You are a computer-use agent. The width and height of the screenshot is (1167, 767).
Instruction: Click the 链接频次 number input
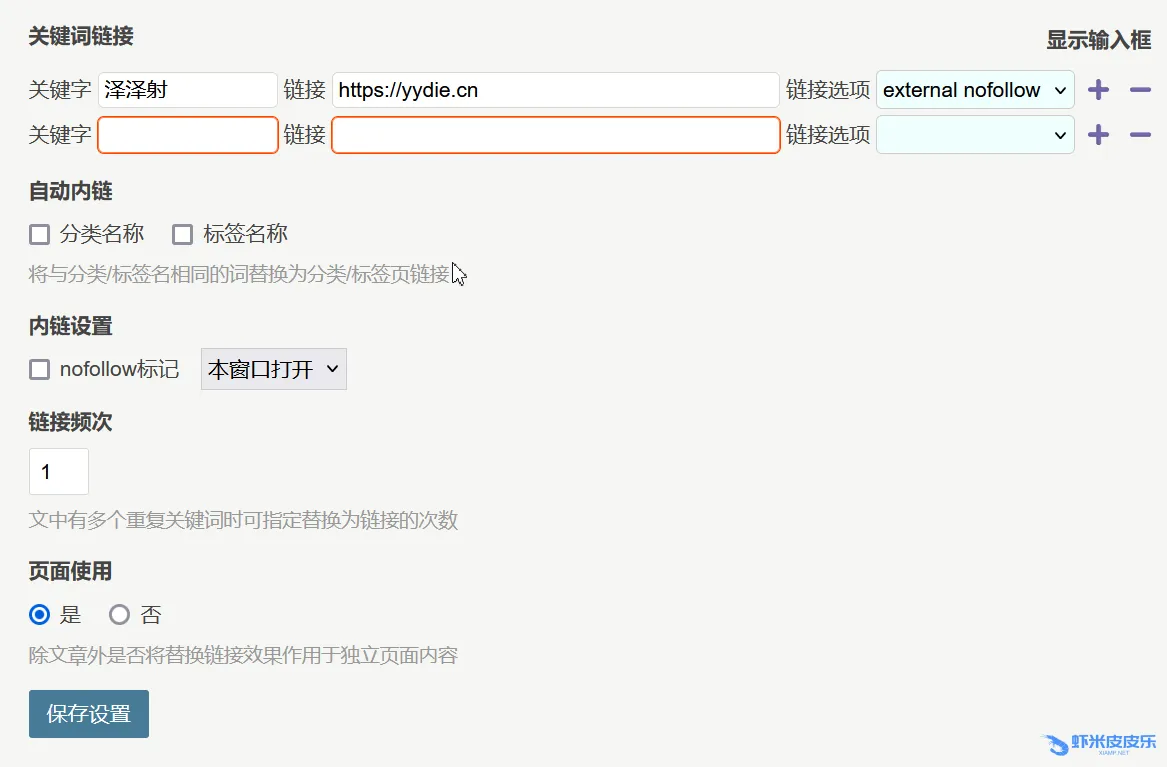click(59, 471)
